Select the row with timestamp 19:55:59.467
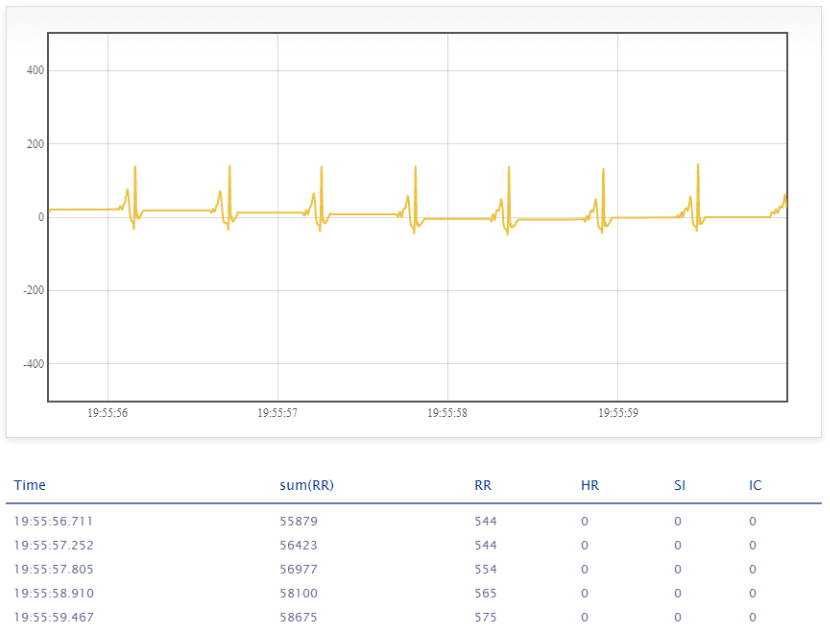The image size is (830, 637). click(52, 617)
